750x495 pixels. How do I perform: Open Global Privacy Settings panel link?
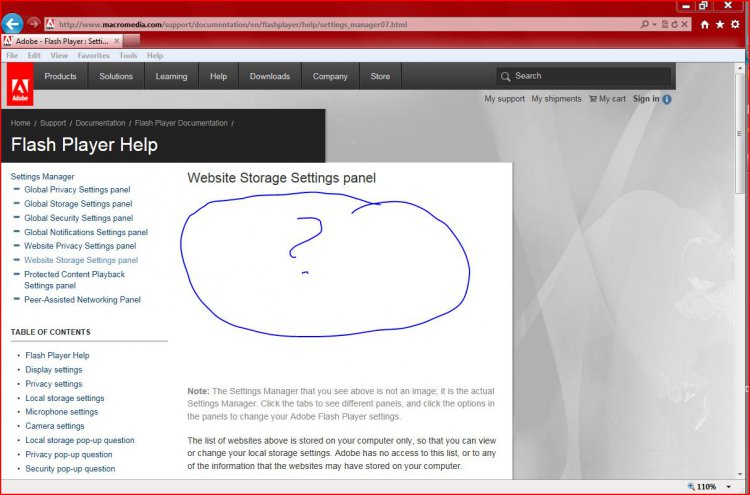coord(77,189)
